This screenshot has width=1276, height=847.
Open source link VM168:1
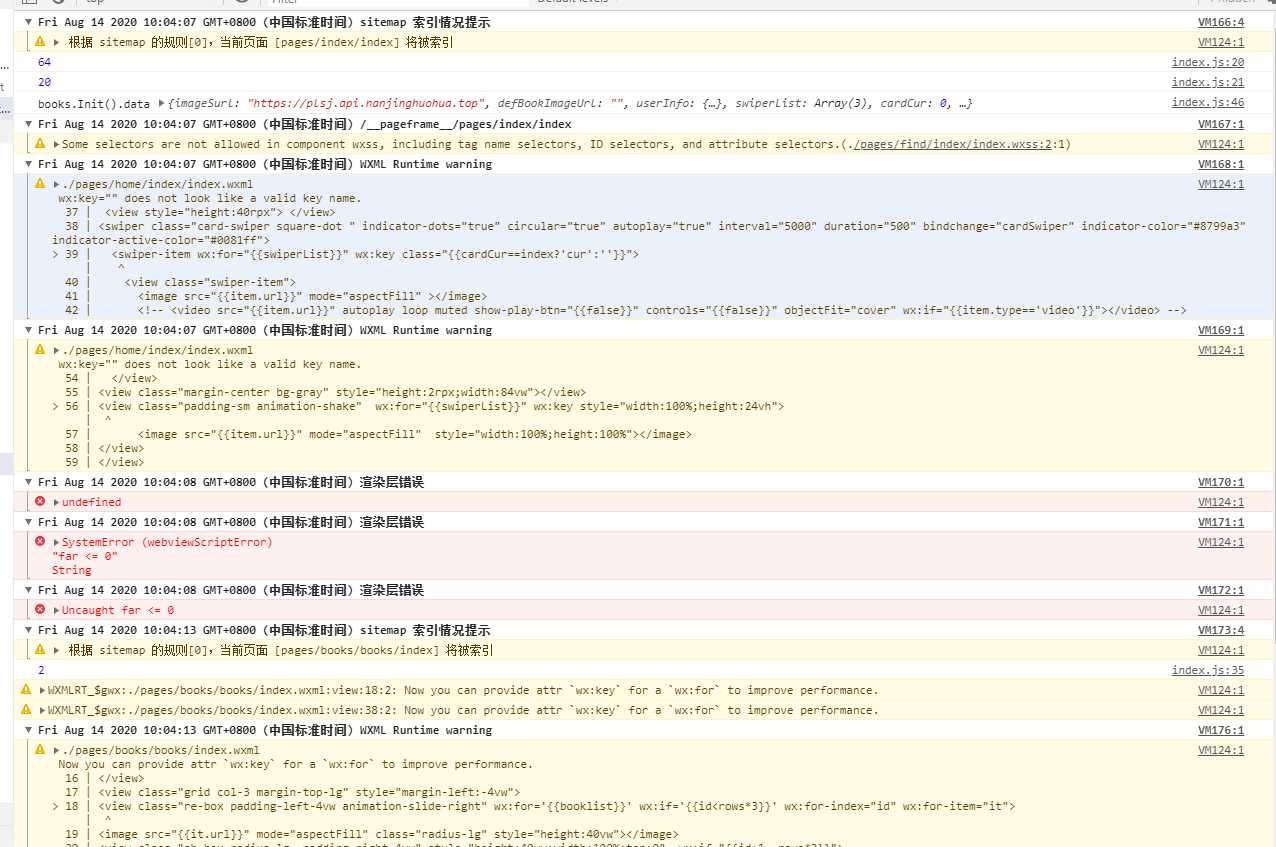point(1221,164)
